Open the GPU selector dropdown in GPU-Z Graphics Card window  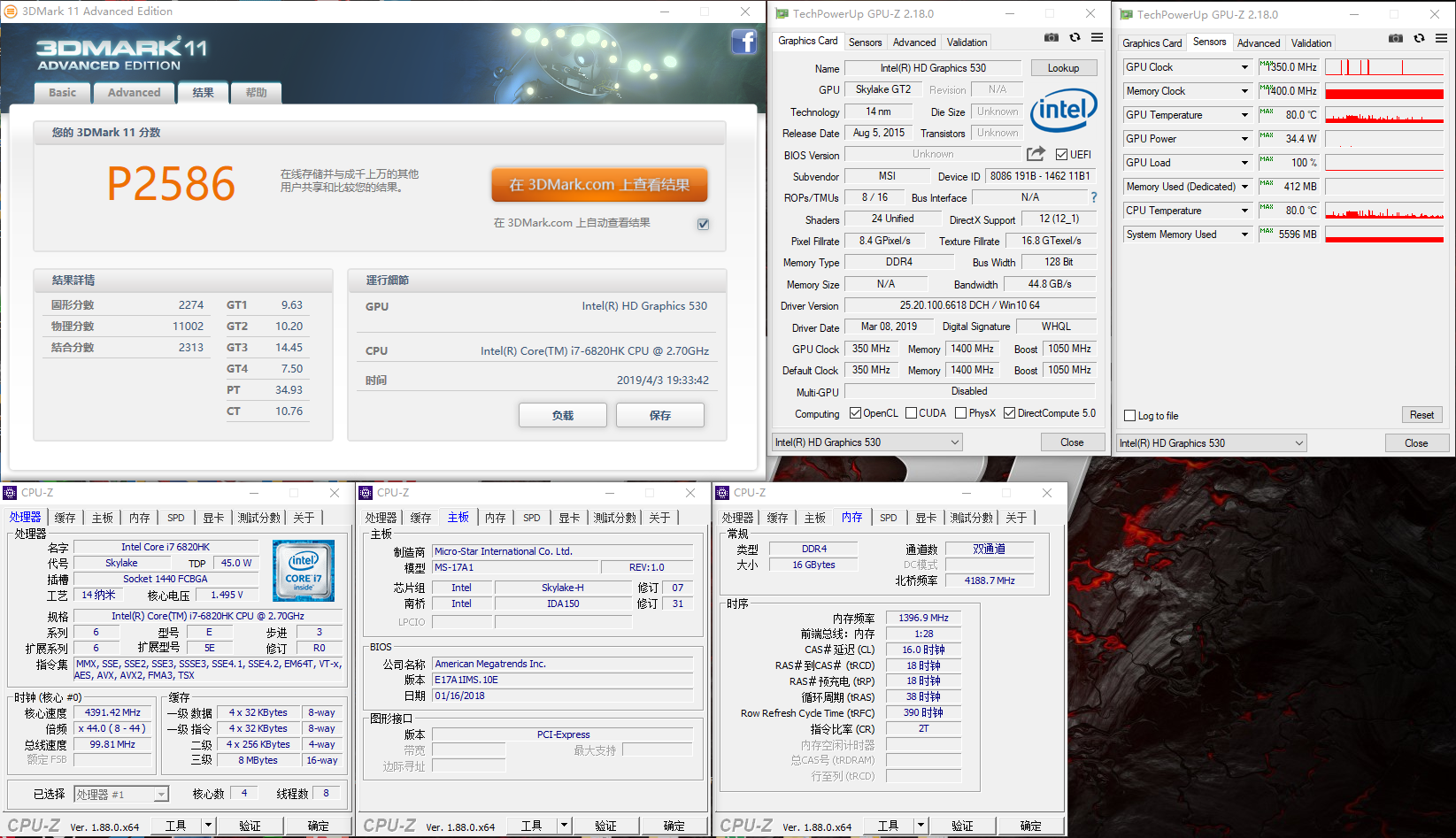[867, 442]
